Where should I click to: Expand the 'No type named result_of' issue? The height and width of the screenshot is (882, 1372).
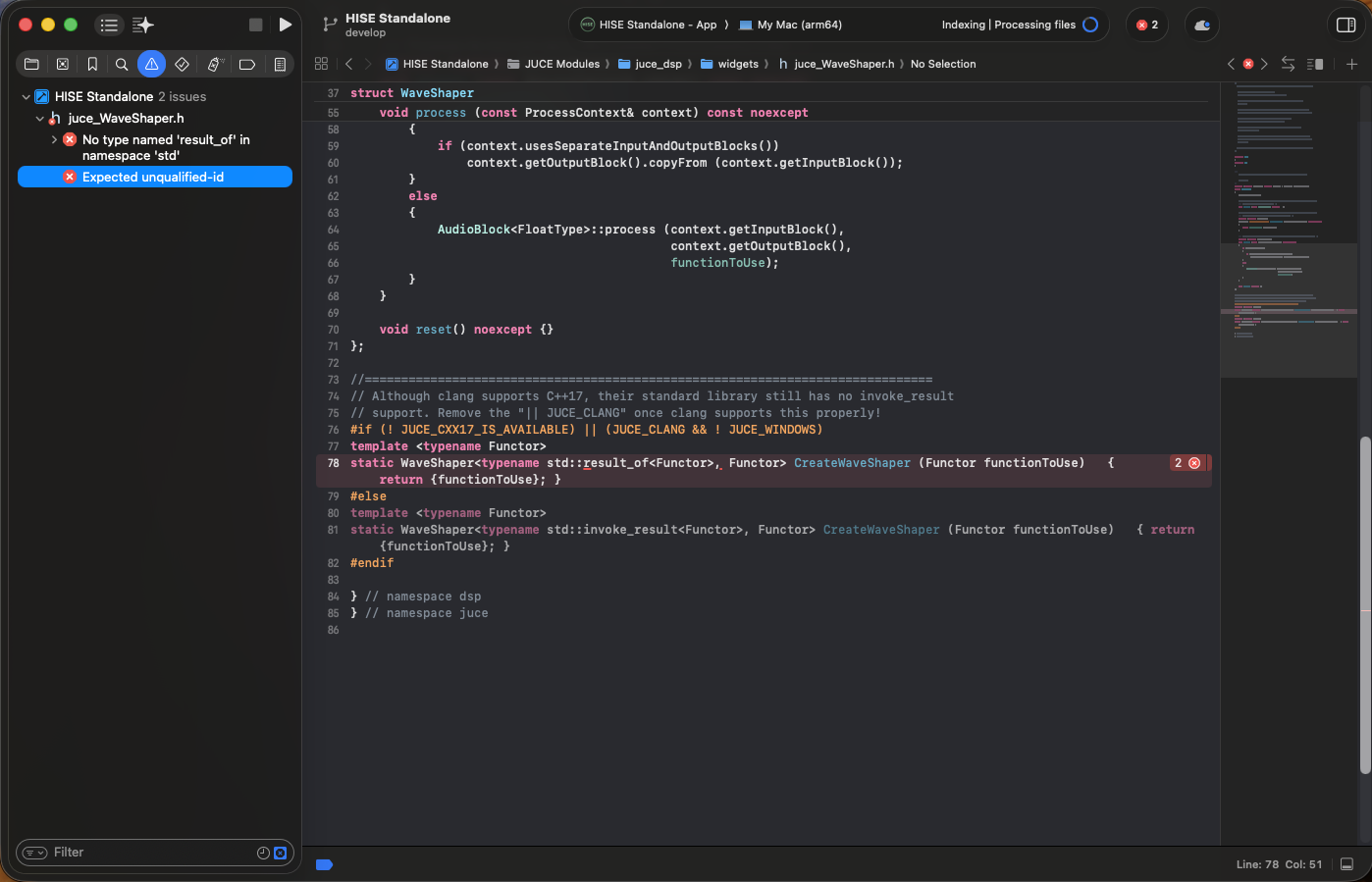click(x=56, y=139)
